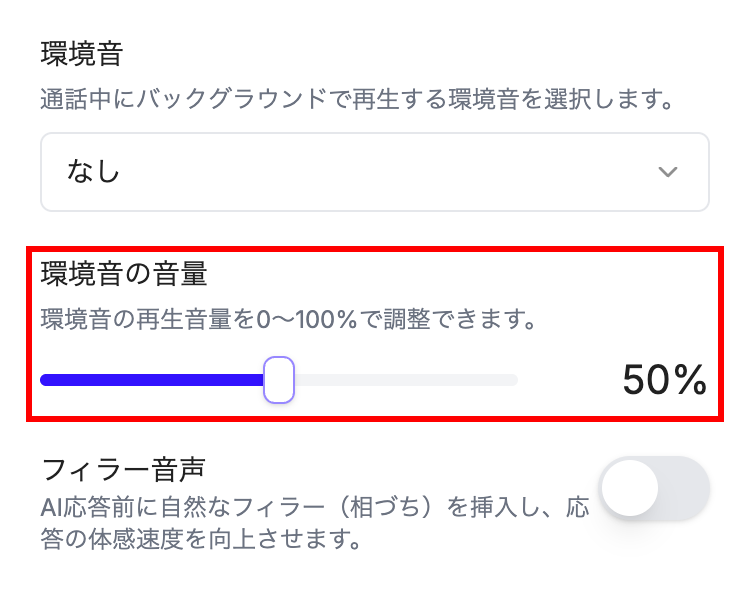The height and width of the screenshot is (596, 750).
Task: Click the white knob of フィラー音声 switch
Action: [x=629, y=488]
